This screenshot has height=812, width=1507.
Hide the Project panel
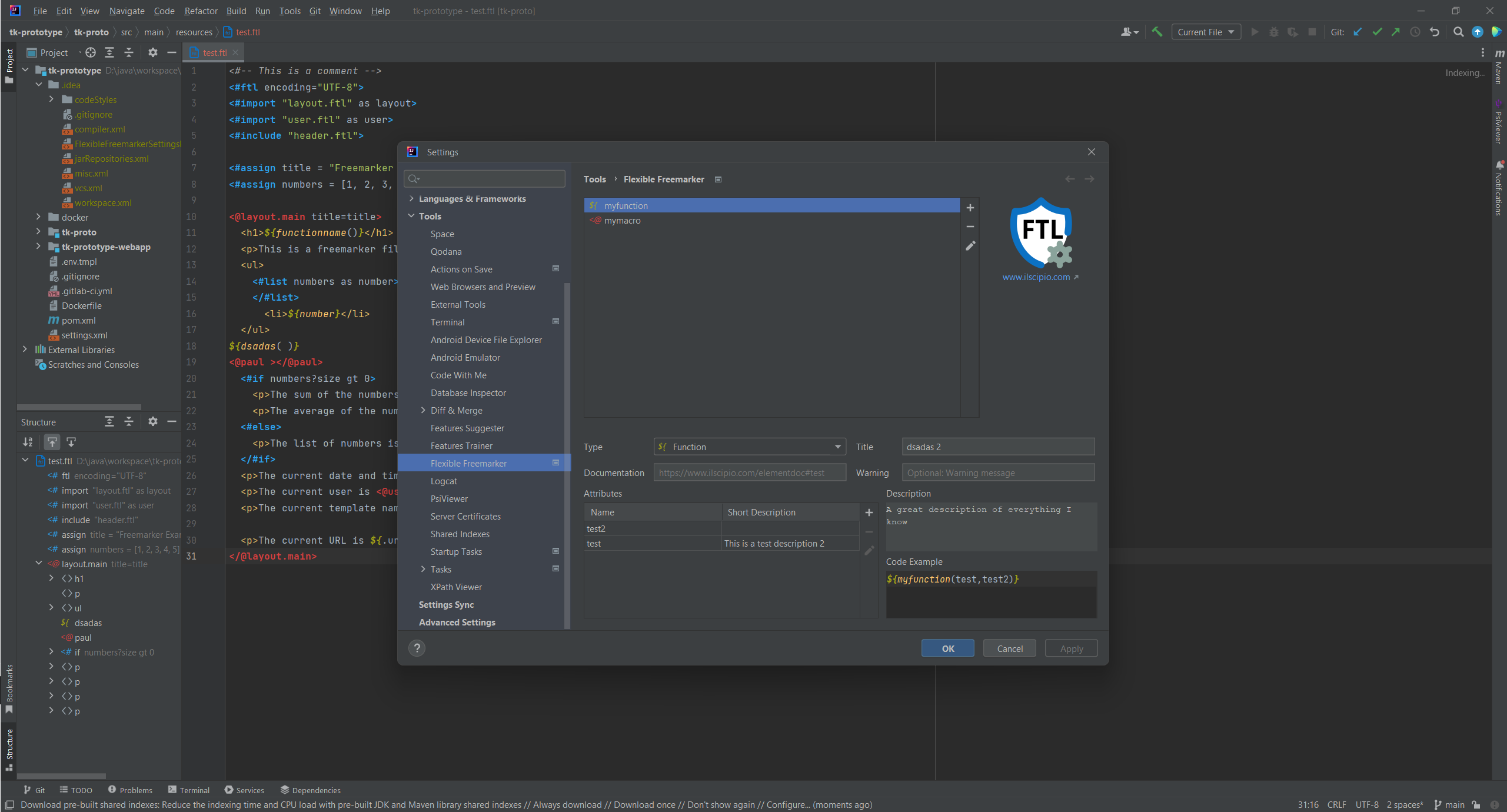pyautogui.click(x=172, y=52)
